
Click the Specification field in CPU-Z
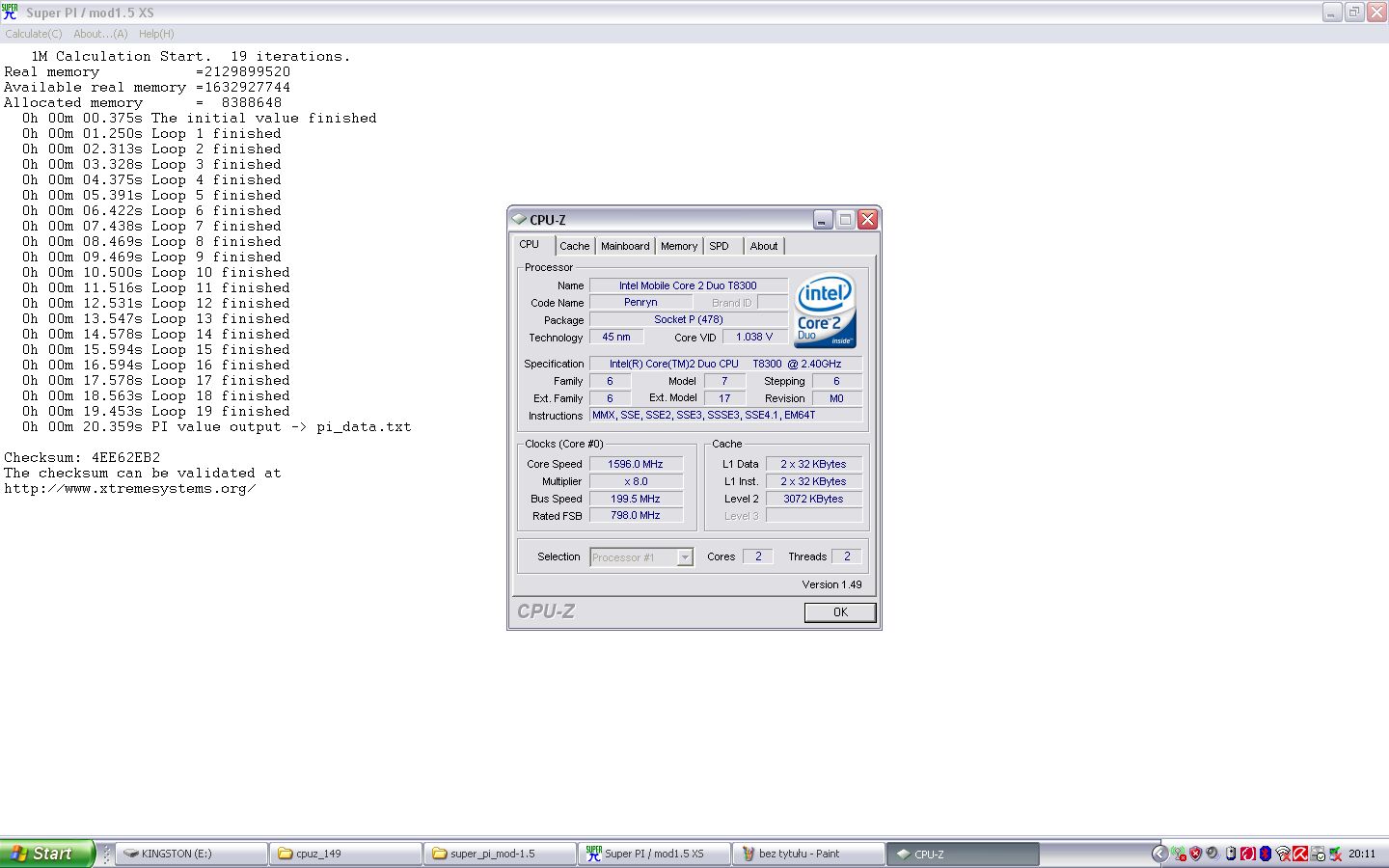pos(725,364)
